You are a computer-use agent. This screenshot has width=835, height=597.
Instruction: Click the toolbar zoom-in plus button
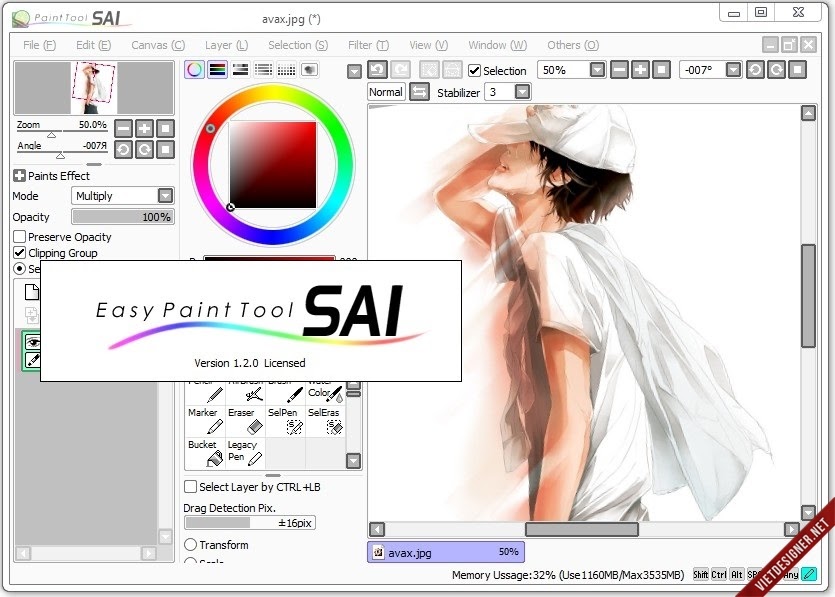pos(640,70)
